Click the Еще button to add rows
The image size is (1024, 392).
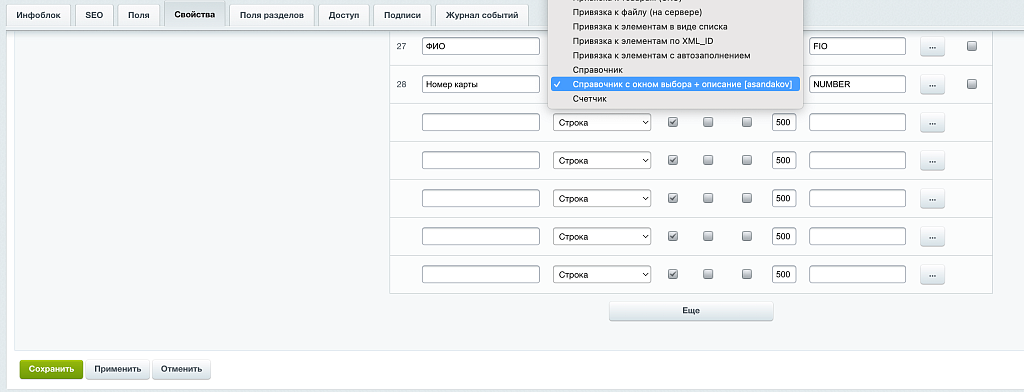(691, 311)
